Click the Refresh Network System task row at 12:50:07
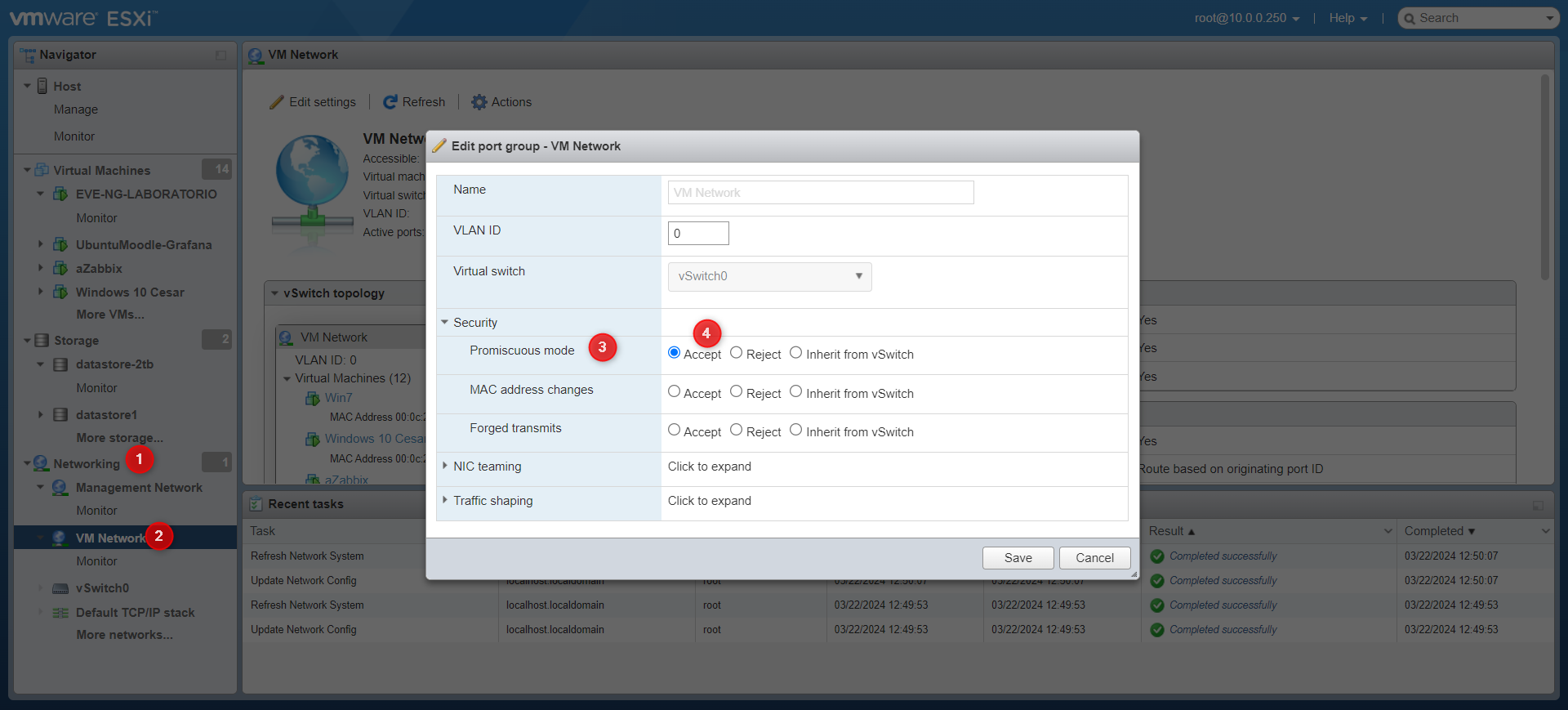1568x710 pixels. [x=898, y=556]
